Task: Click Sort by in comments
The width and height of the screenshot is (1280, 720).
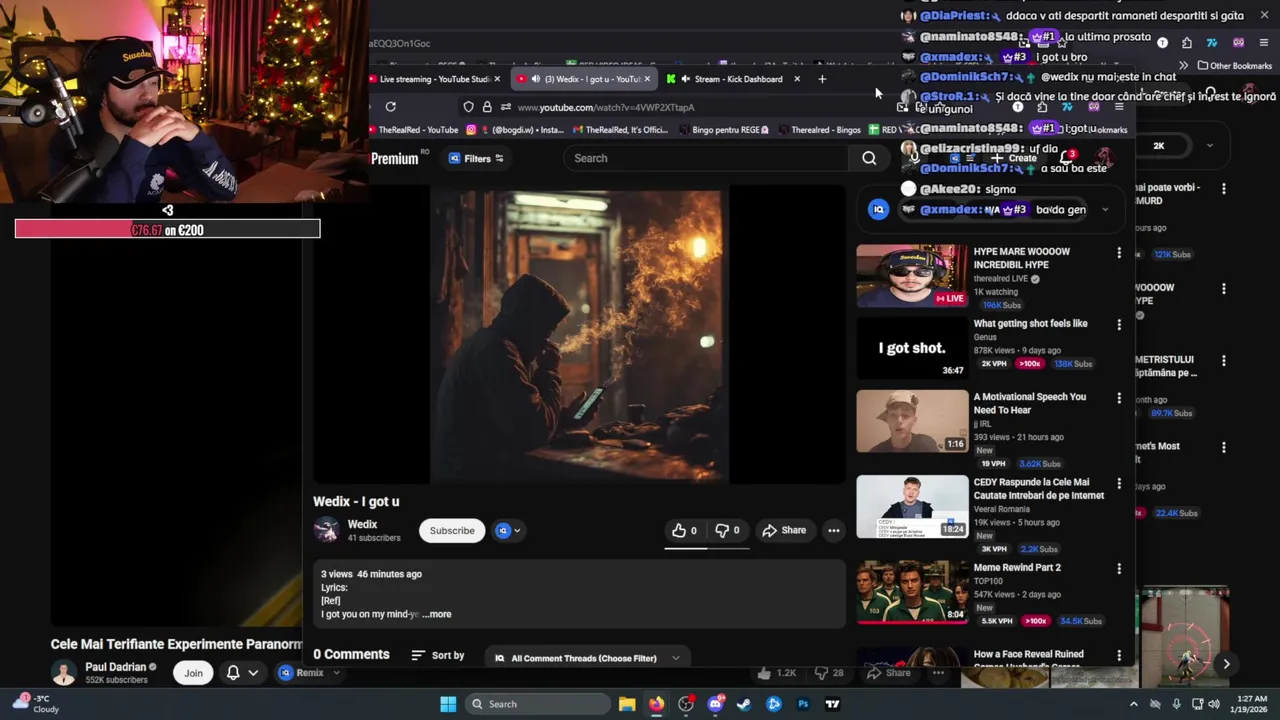Action: pos(438,655)
